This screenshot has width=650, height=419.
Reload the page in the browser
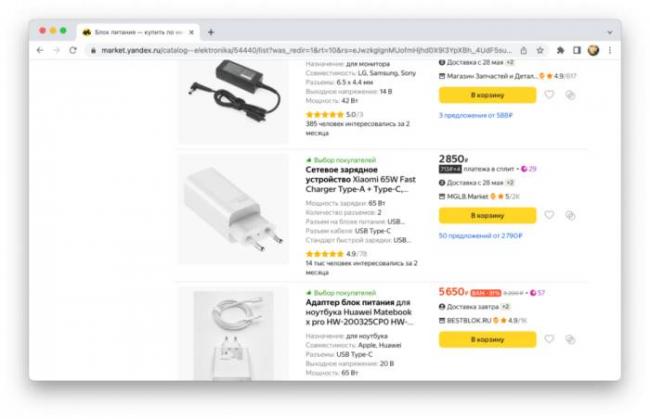[x=73, y=50]
